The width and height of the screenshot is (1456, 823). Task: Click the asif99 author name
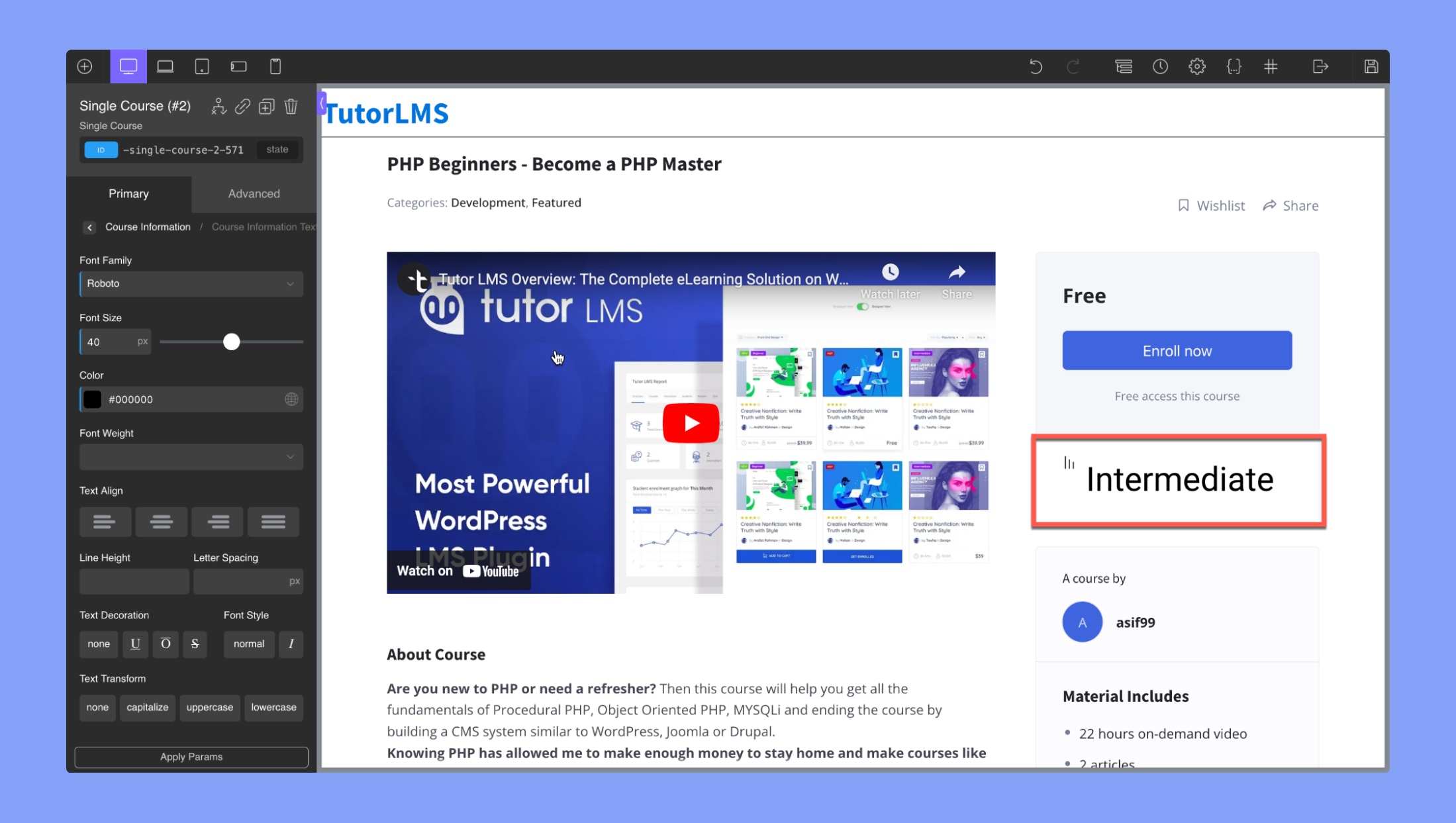(x=1136, y=622)
